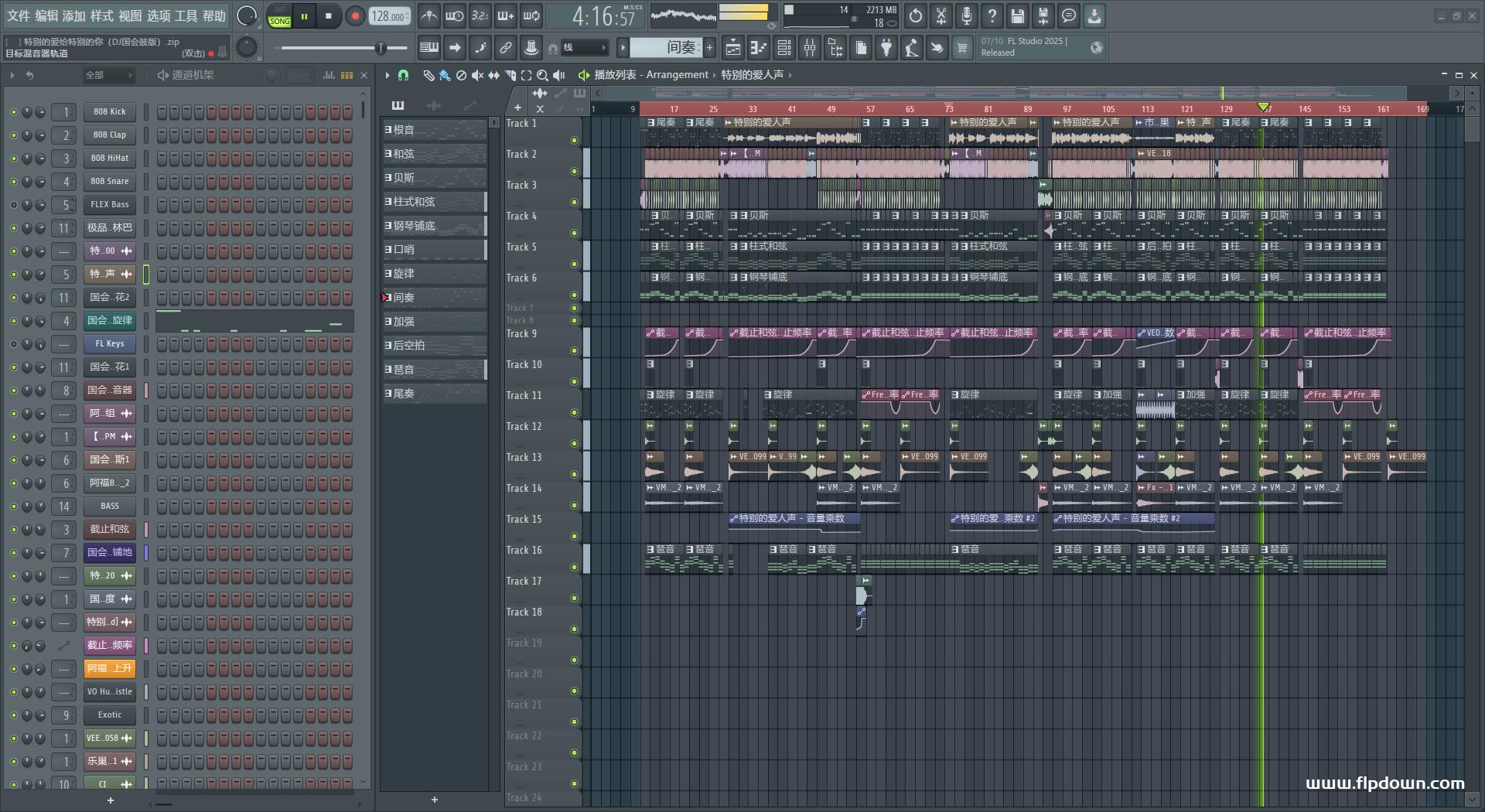1485x812 pixels.
Task: Toggle blend recording overdub icon
Action: (505, 15)
